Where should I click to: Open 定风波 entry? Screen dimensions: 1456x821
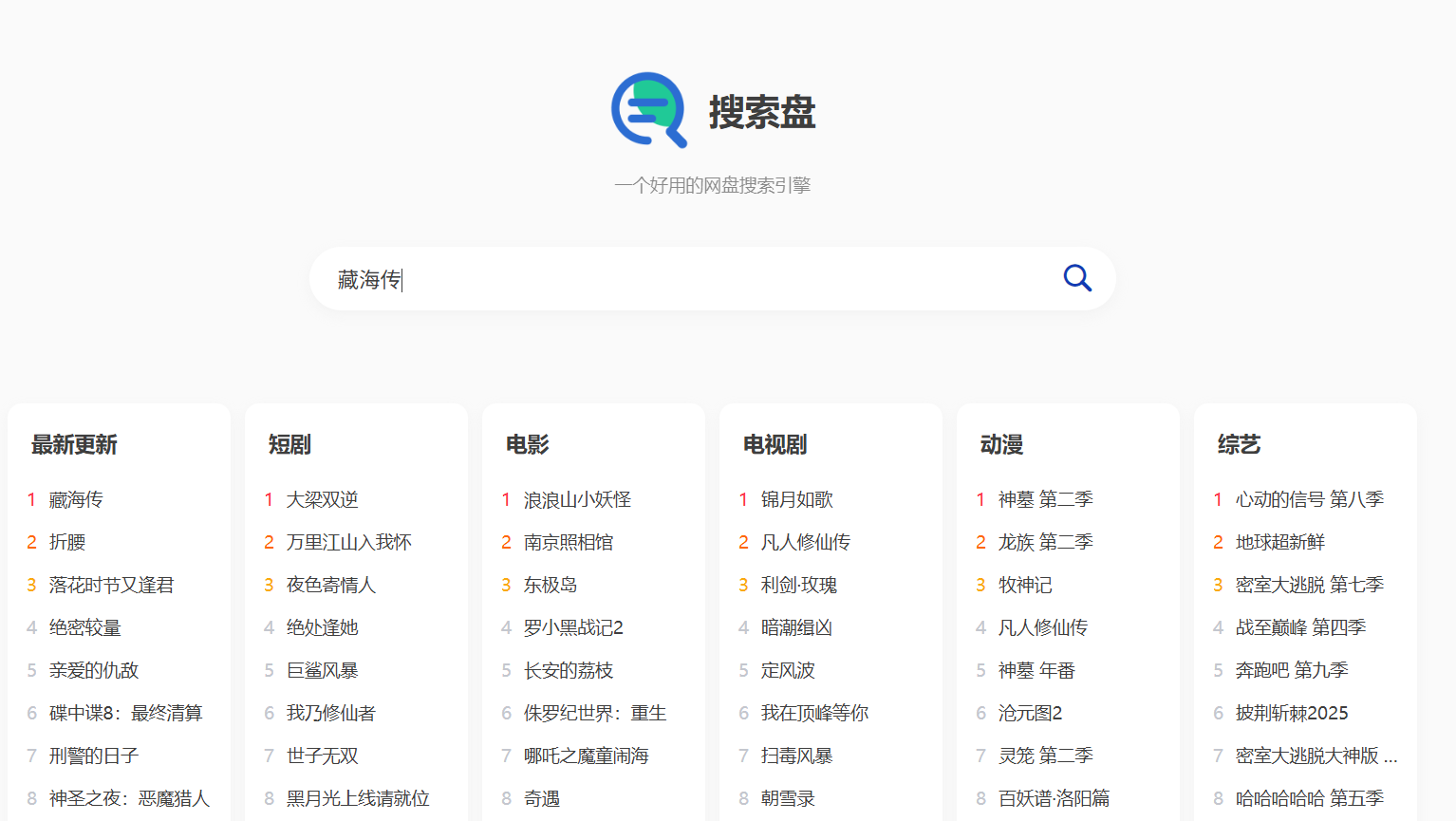[x=788, y=670]
